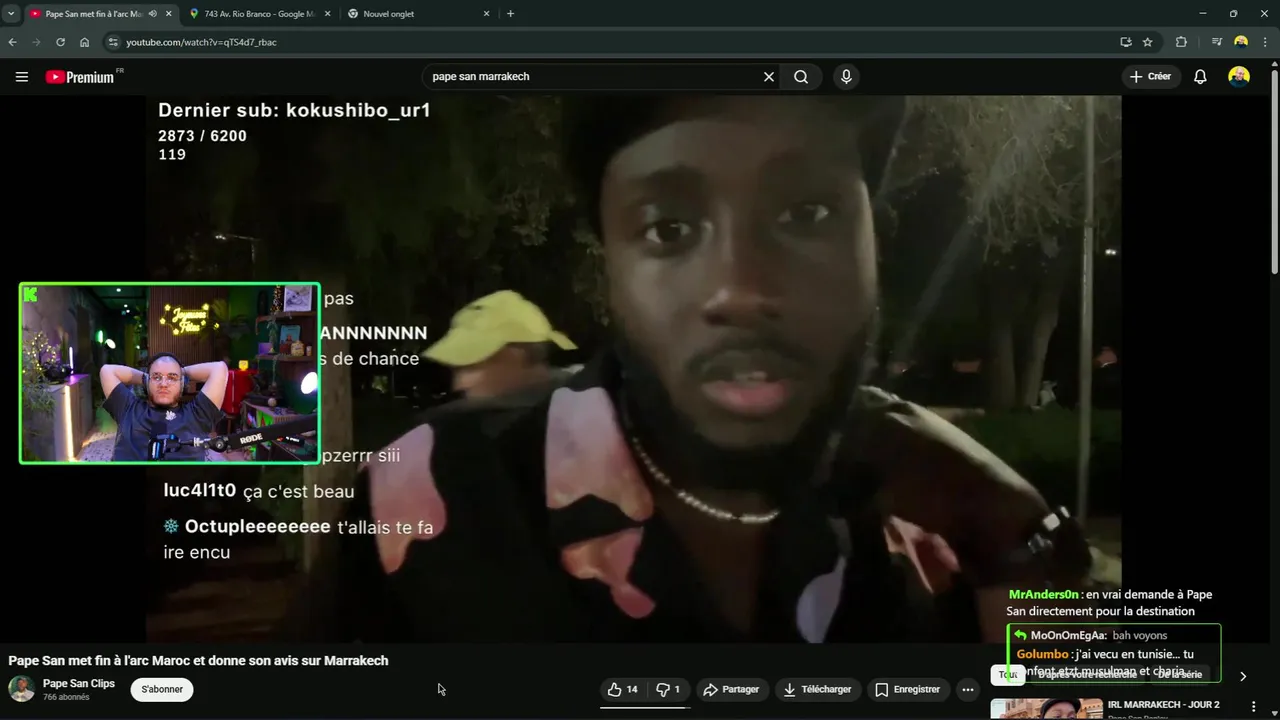The image size is (1280, 720).
Task: Bookmark this page with the star
Action: point(1148,42)
